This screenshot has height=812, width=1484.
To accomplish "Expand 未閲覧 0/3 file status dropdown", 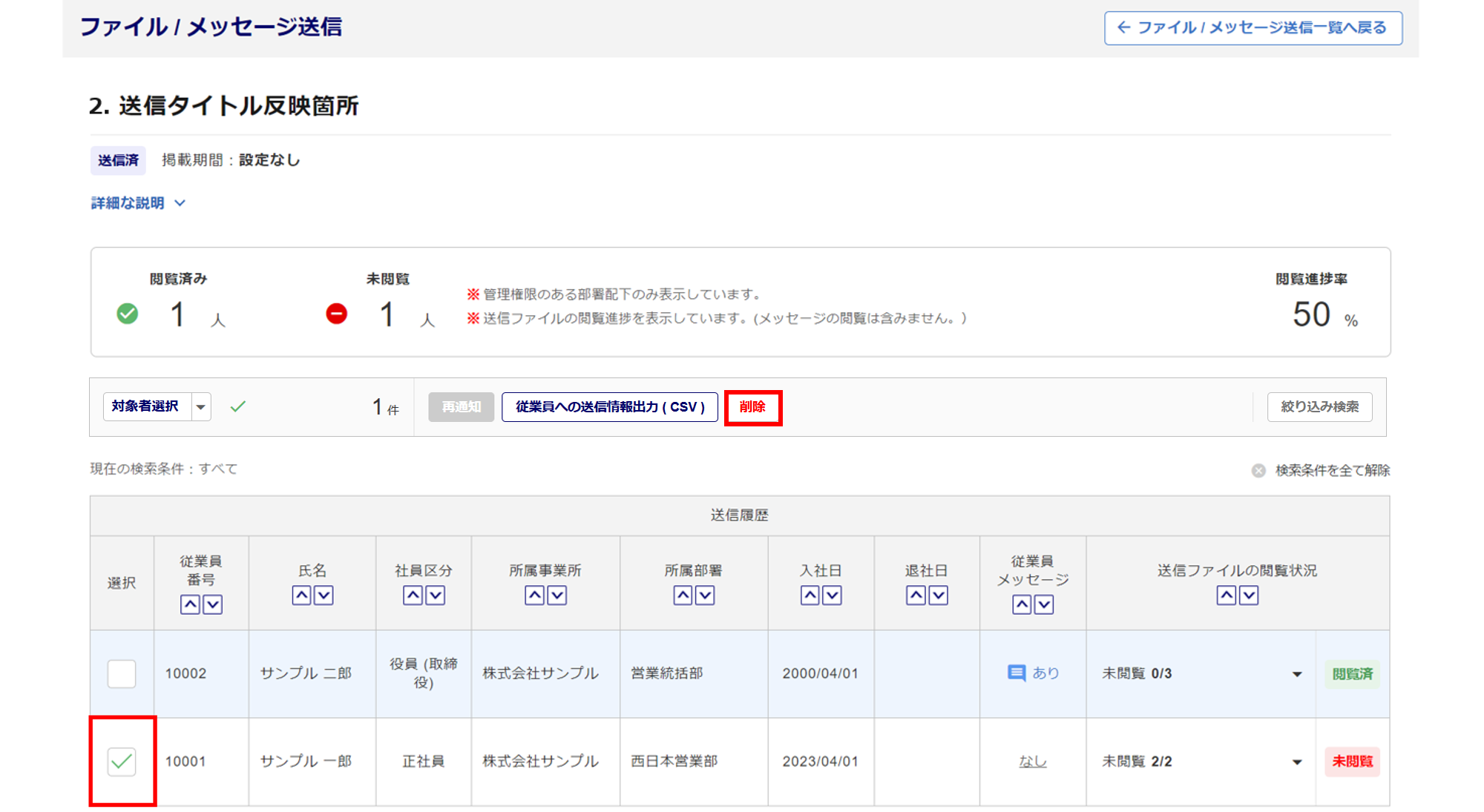I will coord(1296,674).
